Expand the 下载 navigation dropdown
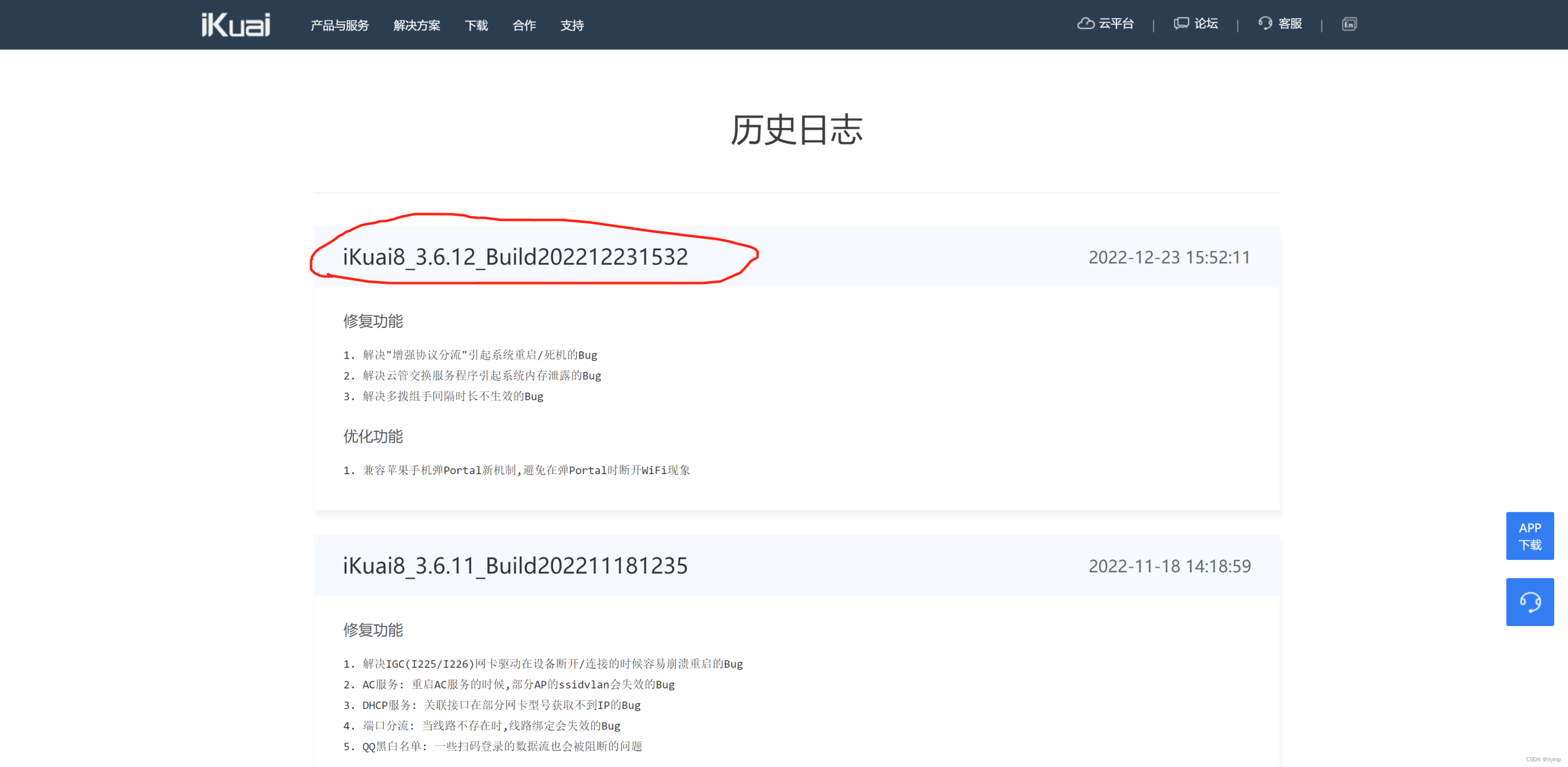Screen dimensions: 1568x767 point(476,25)
